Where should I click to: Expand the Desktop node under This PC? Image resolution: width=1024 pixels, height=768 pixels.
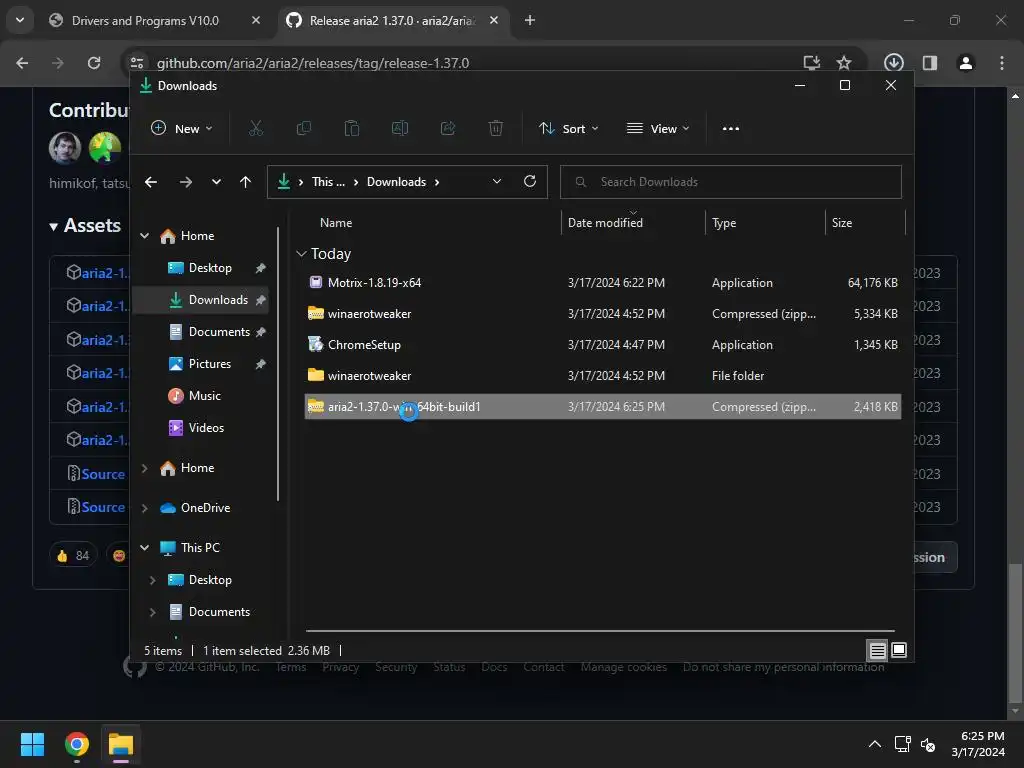pos(153,580)
